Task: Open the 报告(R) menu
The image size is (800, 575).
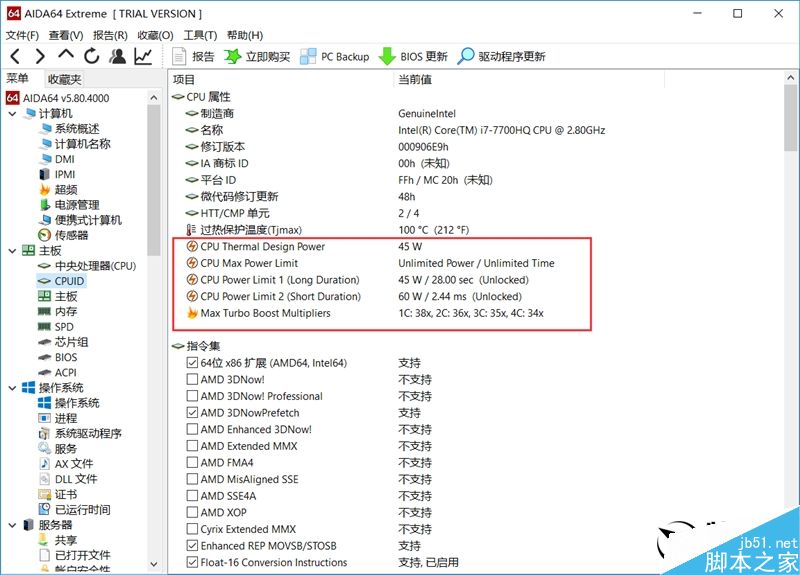Action: (x=110, y=35)
